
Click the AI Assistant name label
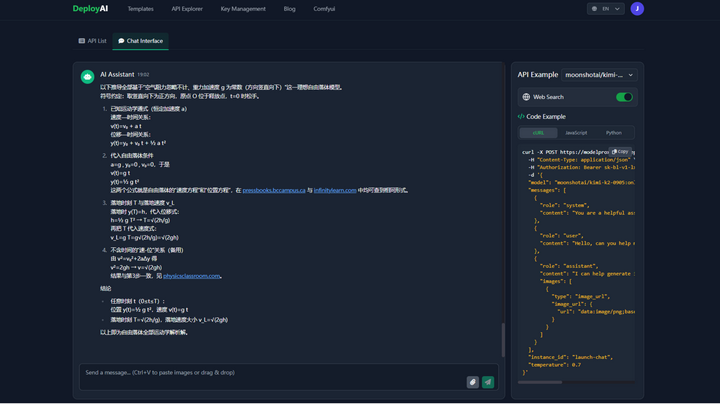pos(117,74)
